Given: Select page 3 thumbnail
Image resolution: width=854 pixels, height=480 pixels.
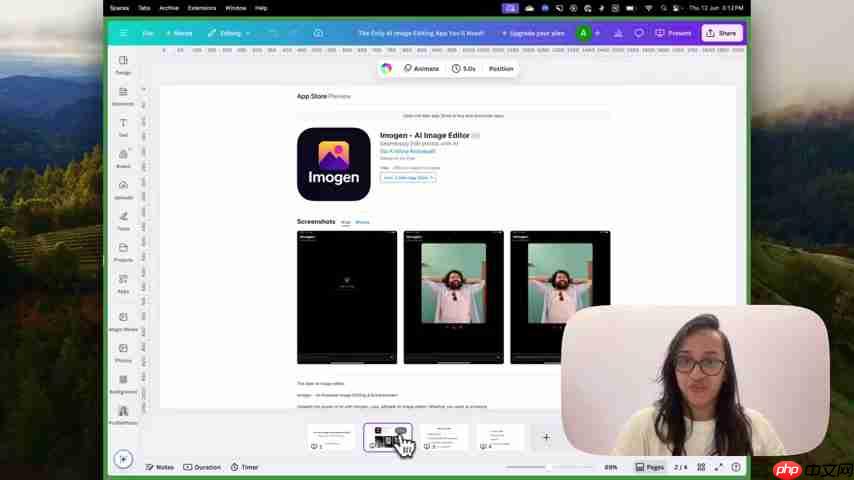Looking at the screenshot, I should (x=444, y=437).
